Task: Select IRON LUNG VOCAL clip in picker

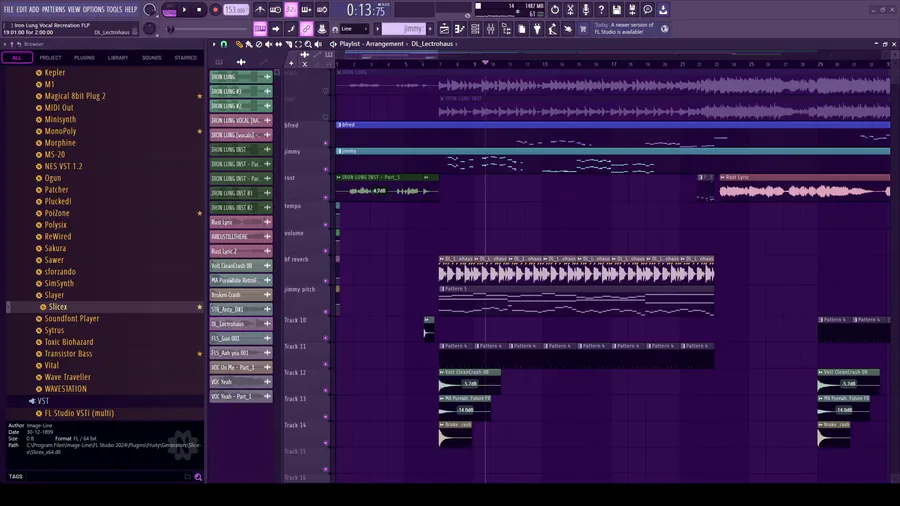Action: [240, 120]
